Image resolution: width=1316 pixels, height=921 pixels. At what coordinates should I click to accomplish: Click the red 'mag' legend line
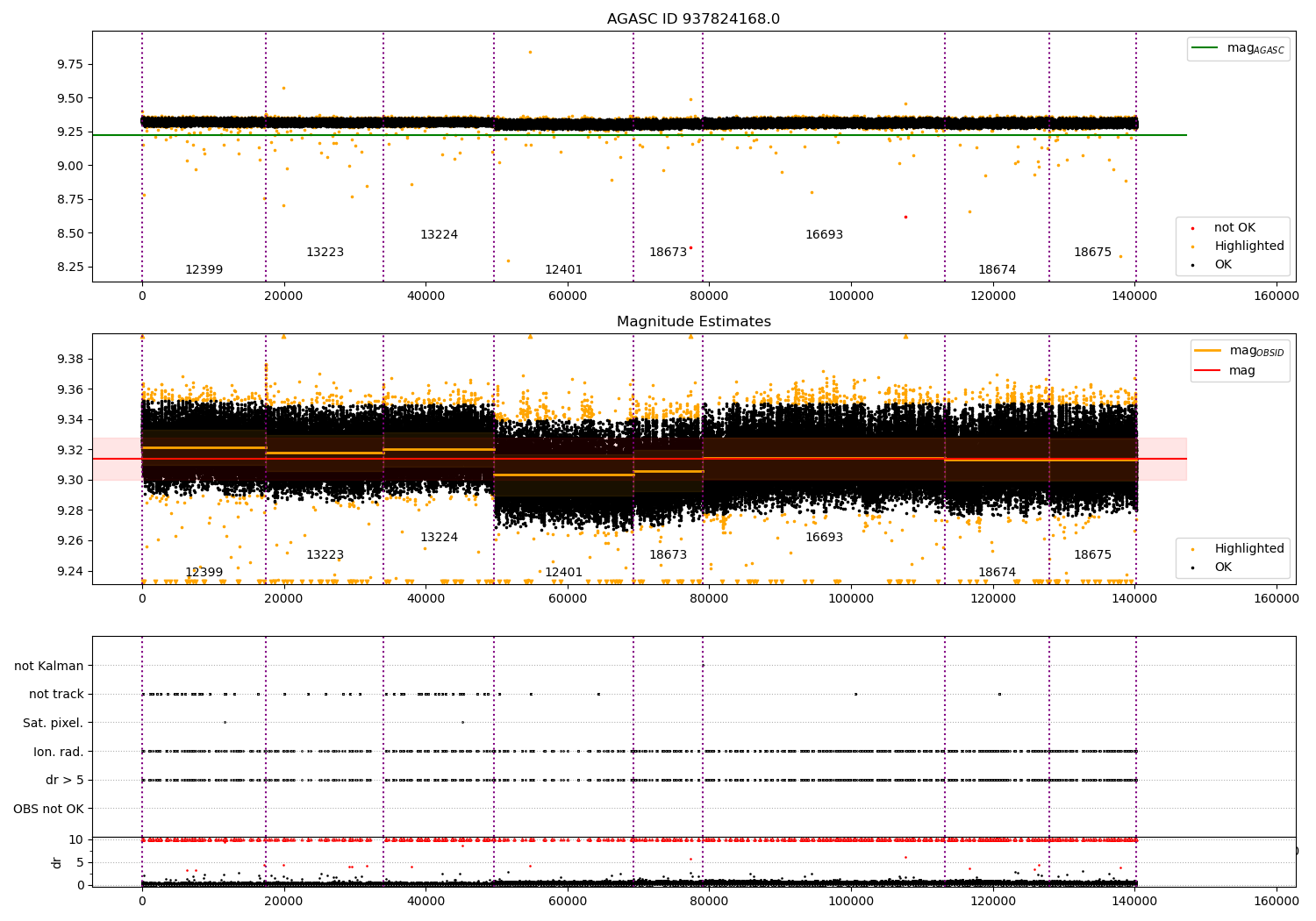point(1208,371)
